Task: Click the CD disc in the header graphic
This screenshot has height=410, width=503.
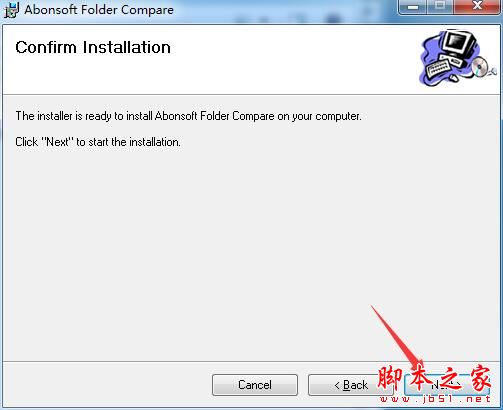Action: pos(480,66)
